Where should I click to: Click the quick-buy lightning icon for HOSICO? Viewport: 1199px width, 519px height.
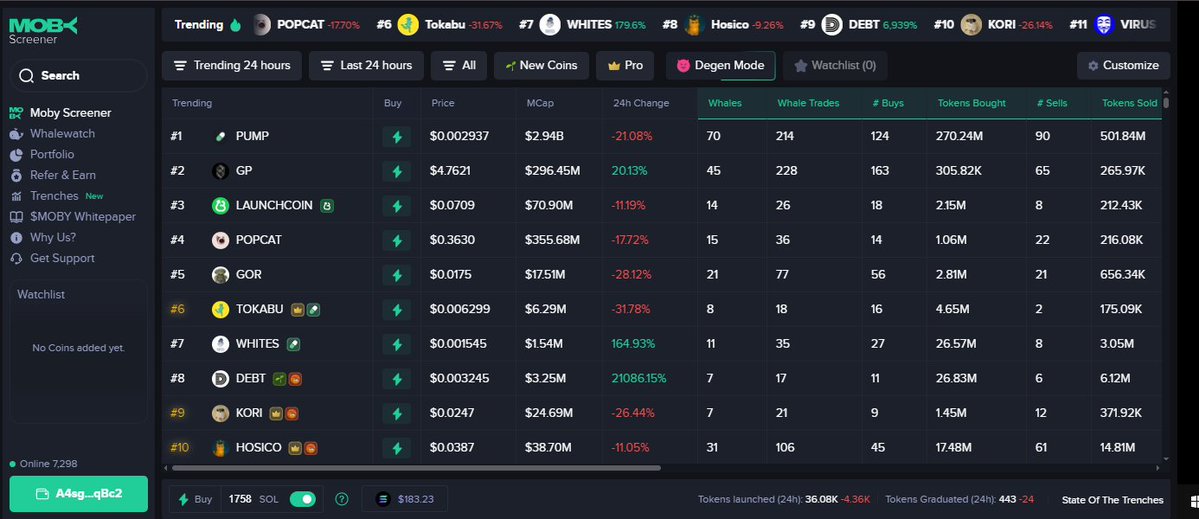pyautogui.click(x=396, y=448)
